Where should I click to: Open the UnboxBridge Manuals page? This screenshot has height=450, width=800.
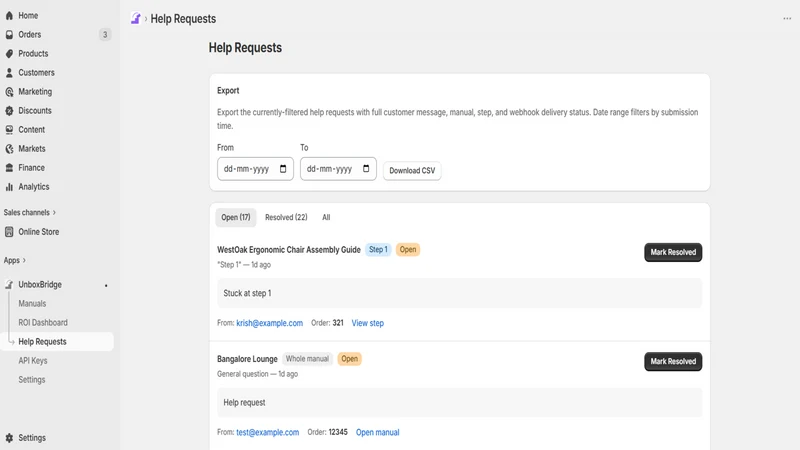point(32,304)
